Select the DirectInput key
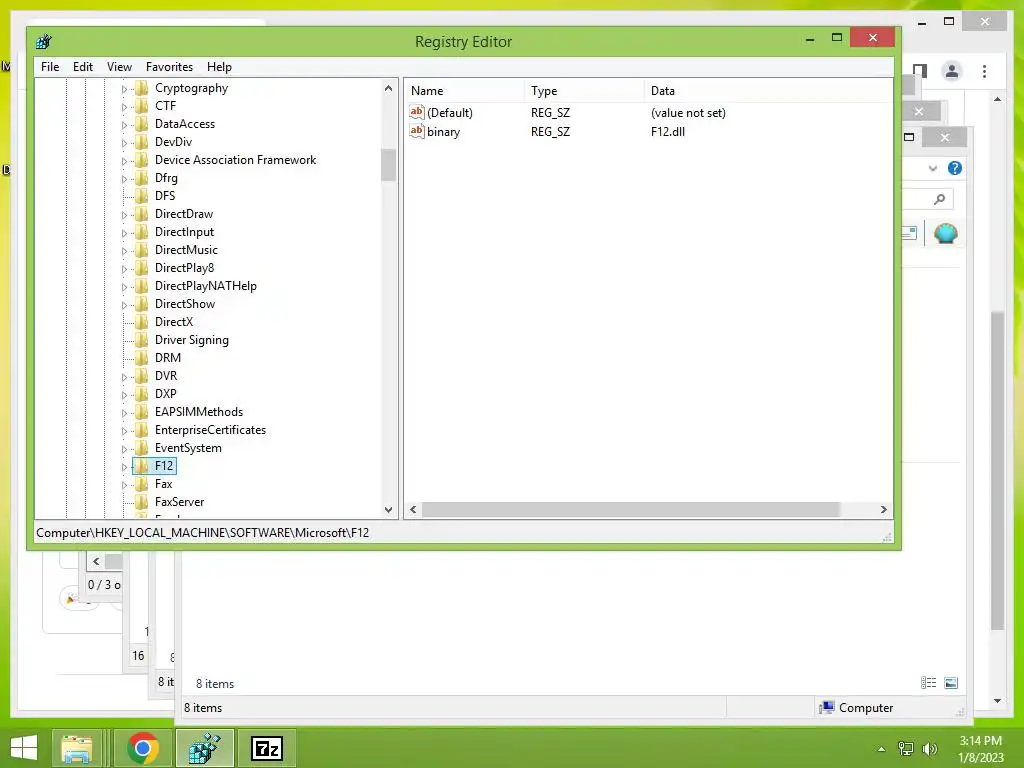Screen dimensions: 1024x768 [184, 232]
